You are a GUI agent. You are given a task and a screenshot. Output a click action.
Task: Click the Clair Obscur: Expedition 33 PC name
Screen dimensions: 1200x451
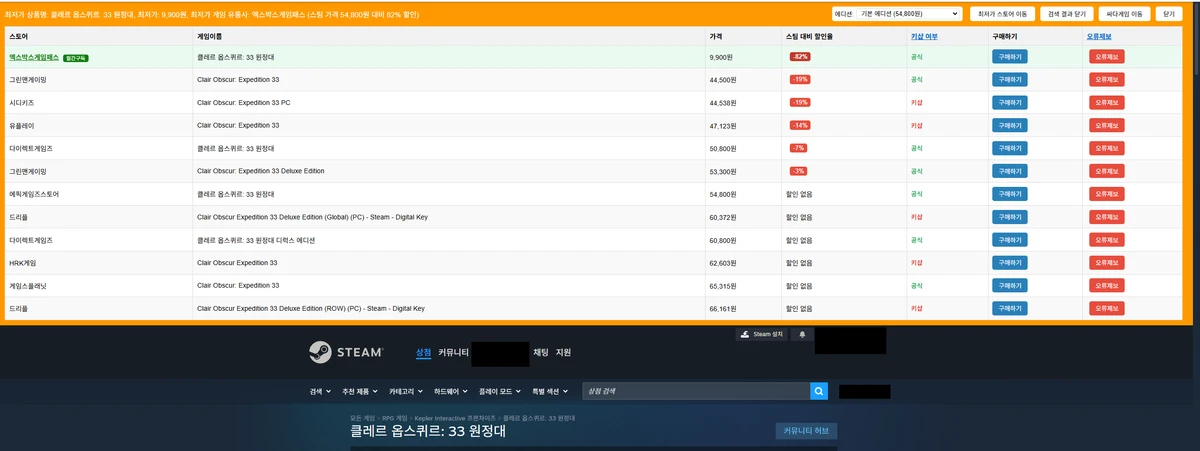pos(243,103)
